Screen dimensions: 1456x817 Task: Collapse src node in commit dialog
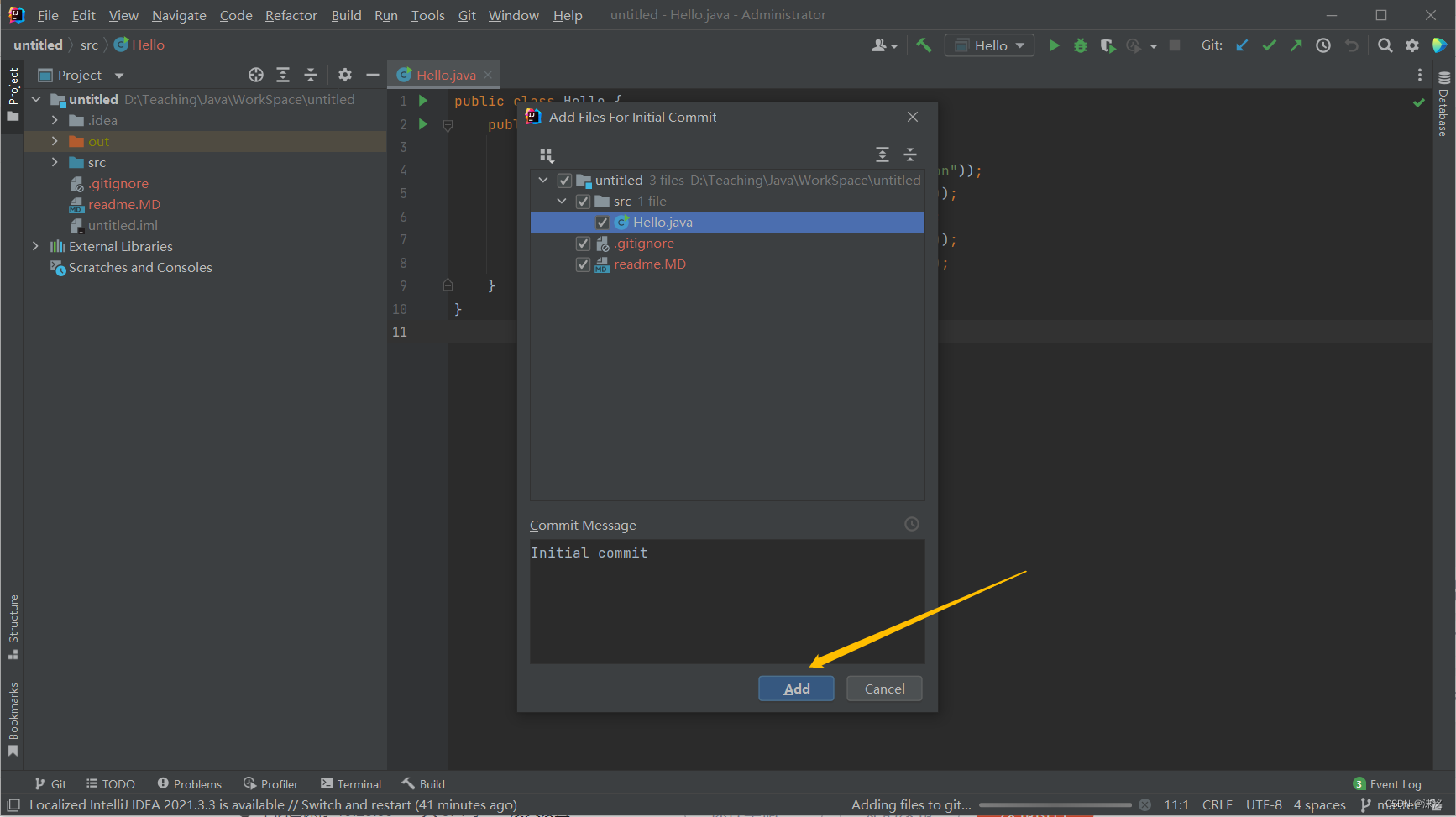pyautogui.click(x=562, y=202)
